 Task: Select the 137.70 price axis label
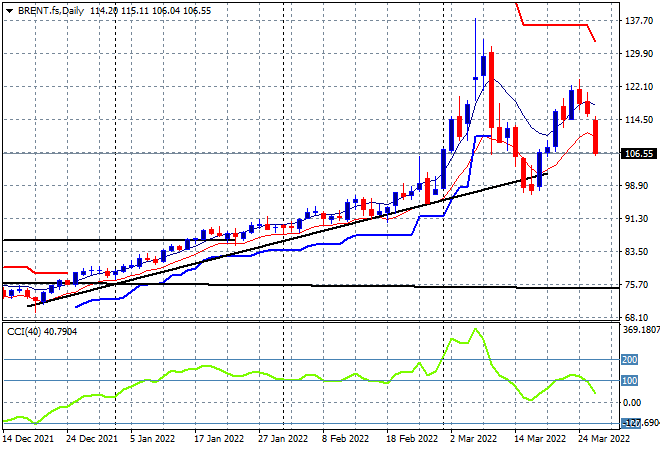point(639,21)
